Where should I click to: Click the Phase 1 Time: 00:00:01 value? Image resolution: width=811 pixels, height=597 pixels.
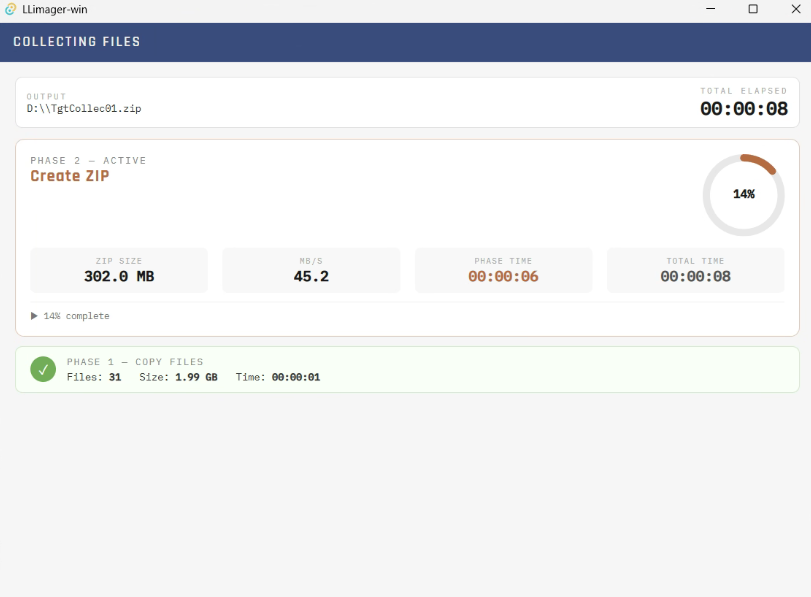278,377
